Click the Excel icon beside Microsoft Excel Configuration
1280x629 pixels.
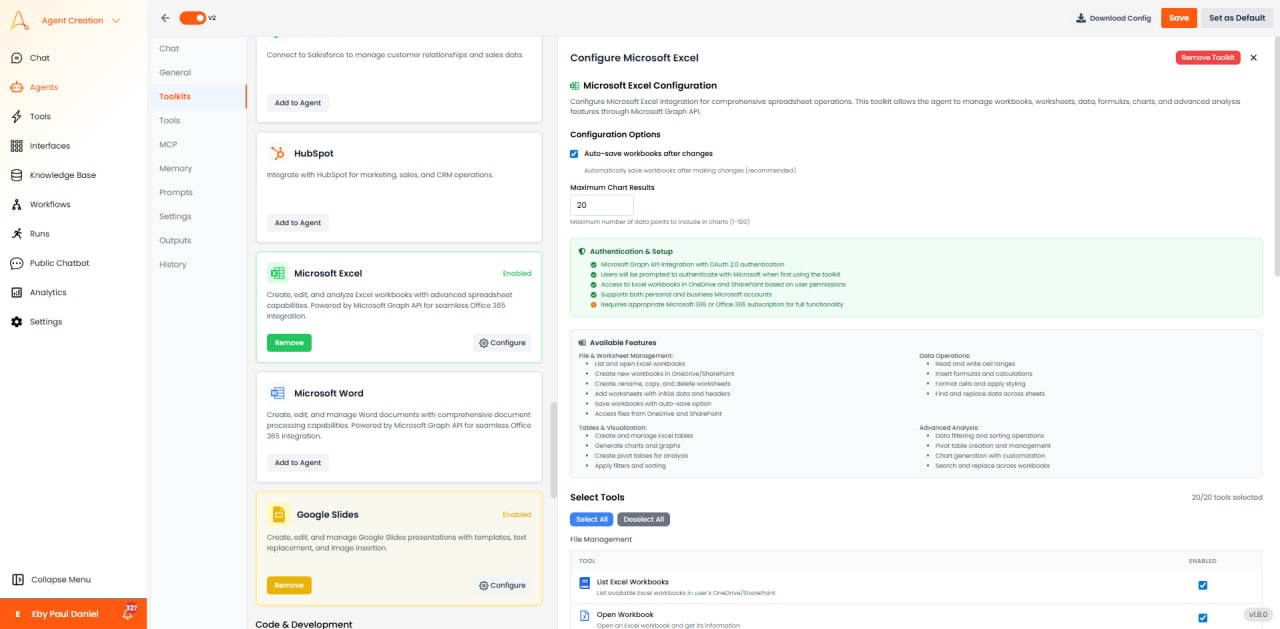coord(575,86)
